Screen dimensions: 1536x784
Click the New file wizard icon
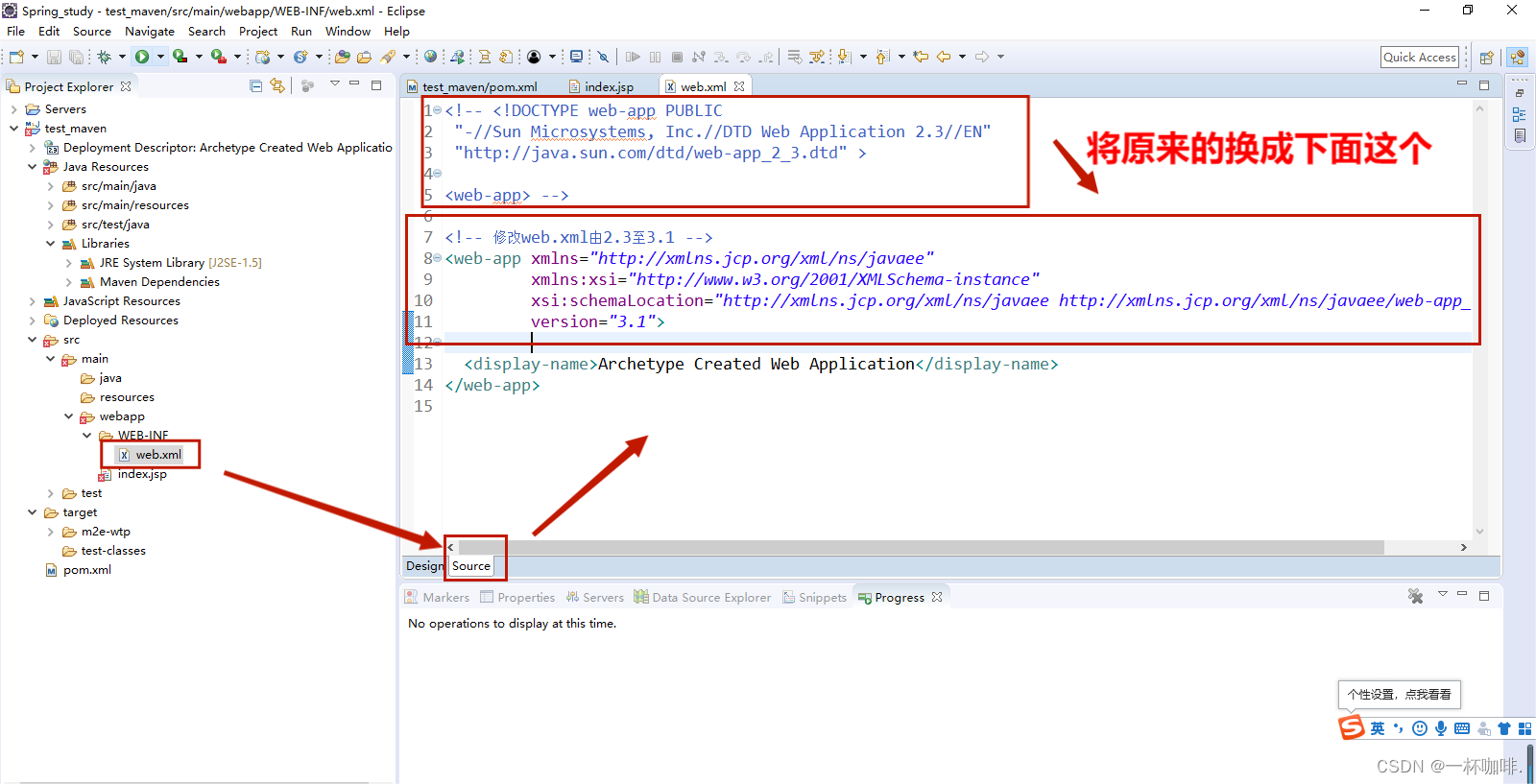click(16, 57)
